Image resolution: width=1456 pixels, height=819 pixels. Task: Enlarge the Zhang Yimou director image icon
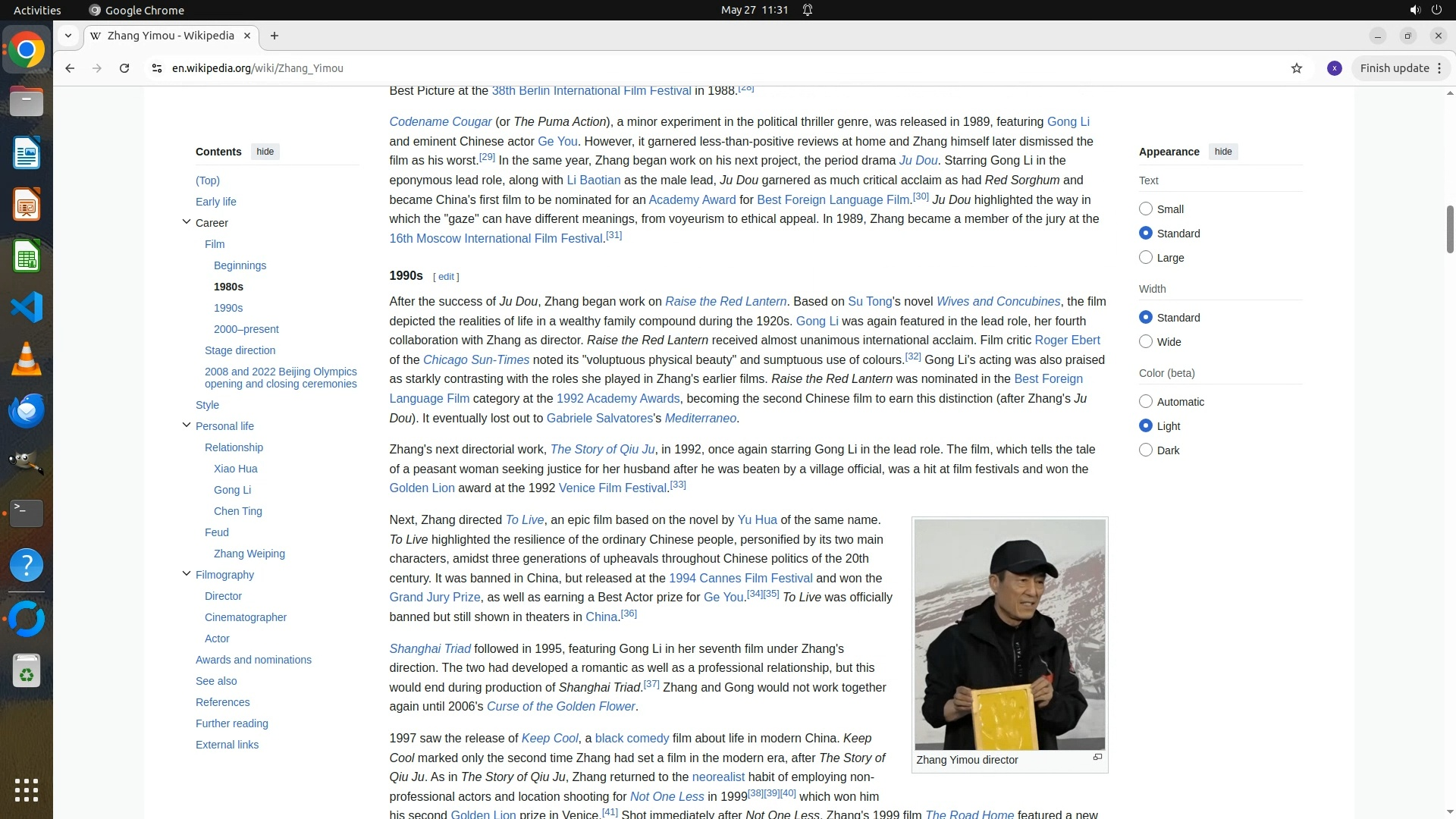[1097, 758]
